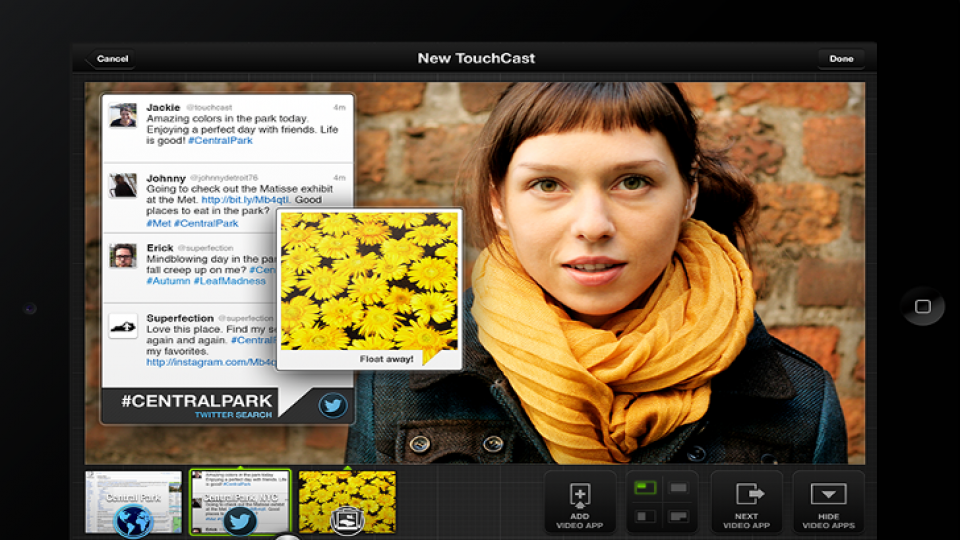
Task: Click the floating yellow flowers photo
Action: [369, 281]
